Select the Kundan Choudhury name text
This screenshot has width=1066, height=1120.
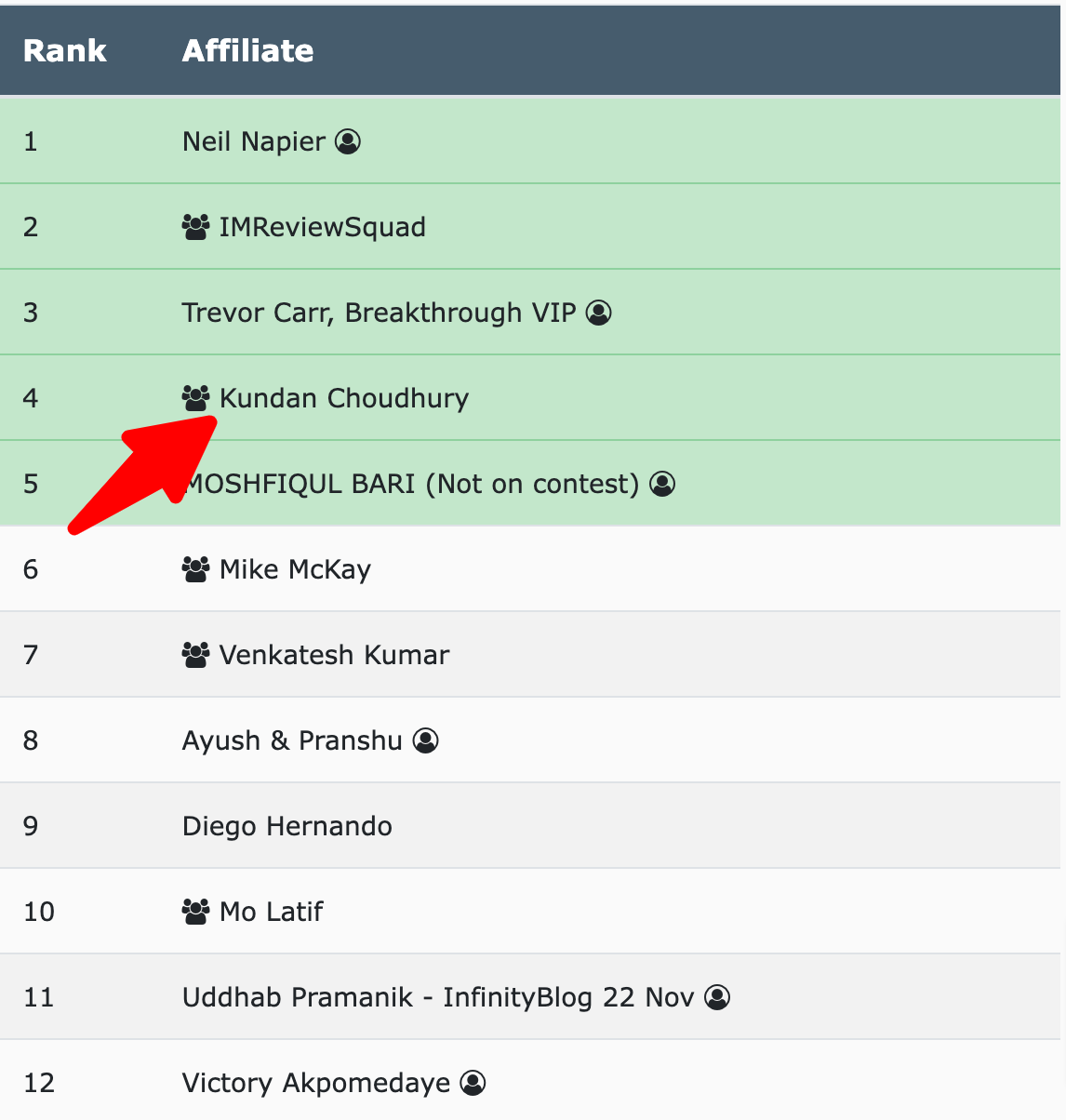[344, 398]
